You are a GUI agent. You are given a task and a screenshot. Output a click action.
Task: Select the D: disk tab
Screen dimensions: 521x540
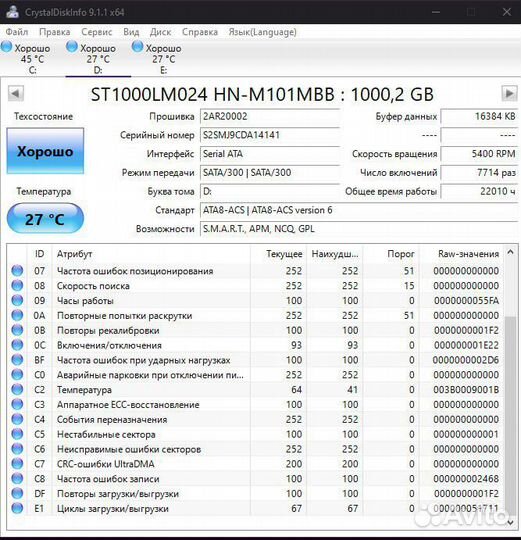click(98, 58)
